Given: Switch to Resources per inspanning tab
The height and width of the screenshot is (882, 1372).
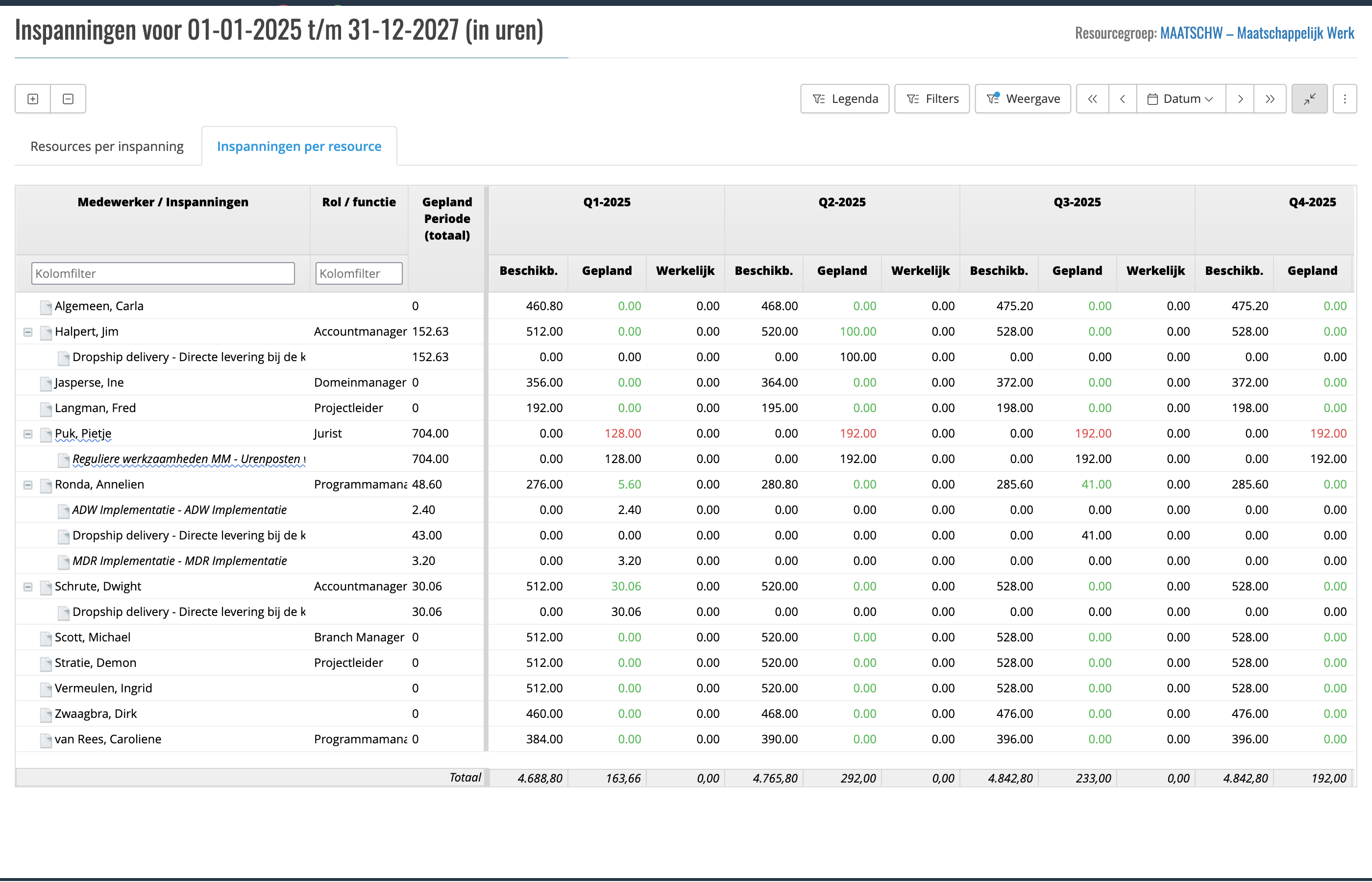Looking at the screenshot, I should click(x=107, y=147).
